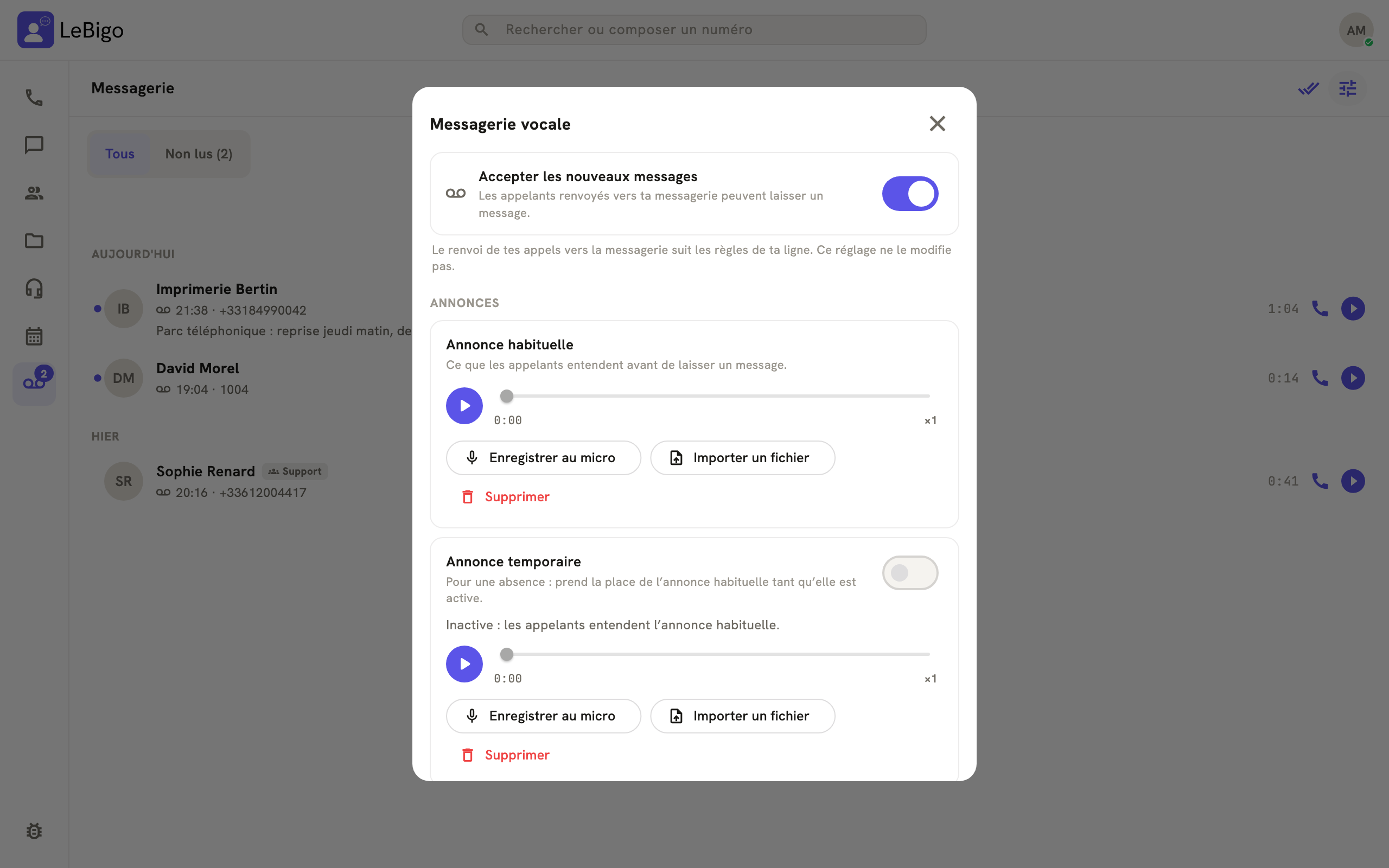Click the Support tag next to Sophie Renard

click(x=295, y=471)
